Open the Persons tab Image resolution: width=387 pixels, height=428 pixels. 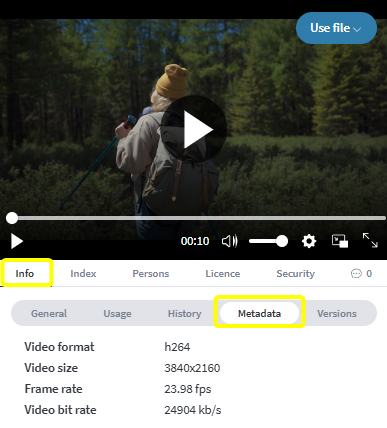point(151,274)
